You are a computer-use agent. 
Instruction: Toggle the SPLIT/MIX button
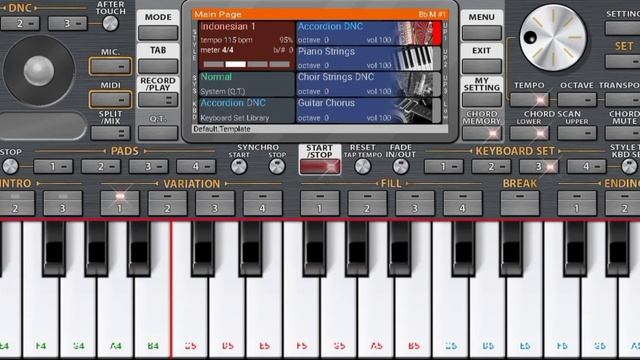(110, 133)
